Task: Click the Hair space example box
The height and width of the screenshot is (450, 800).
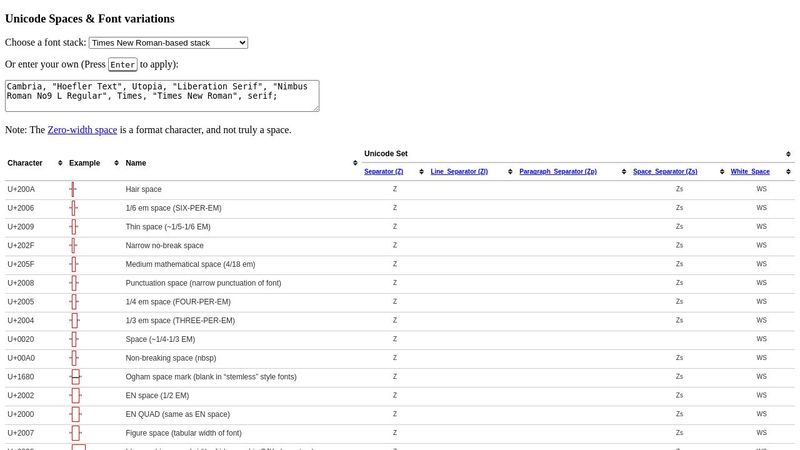Action: coord(73,189)
